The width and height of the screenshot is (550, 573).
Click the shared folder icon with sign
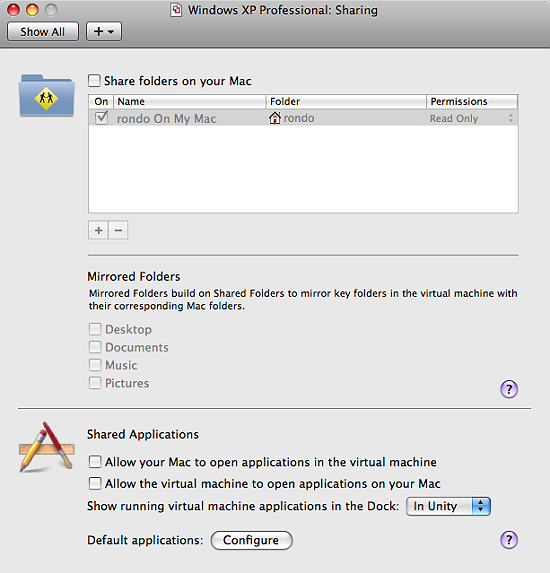47,96
